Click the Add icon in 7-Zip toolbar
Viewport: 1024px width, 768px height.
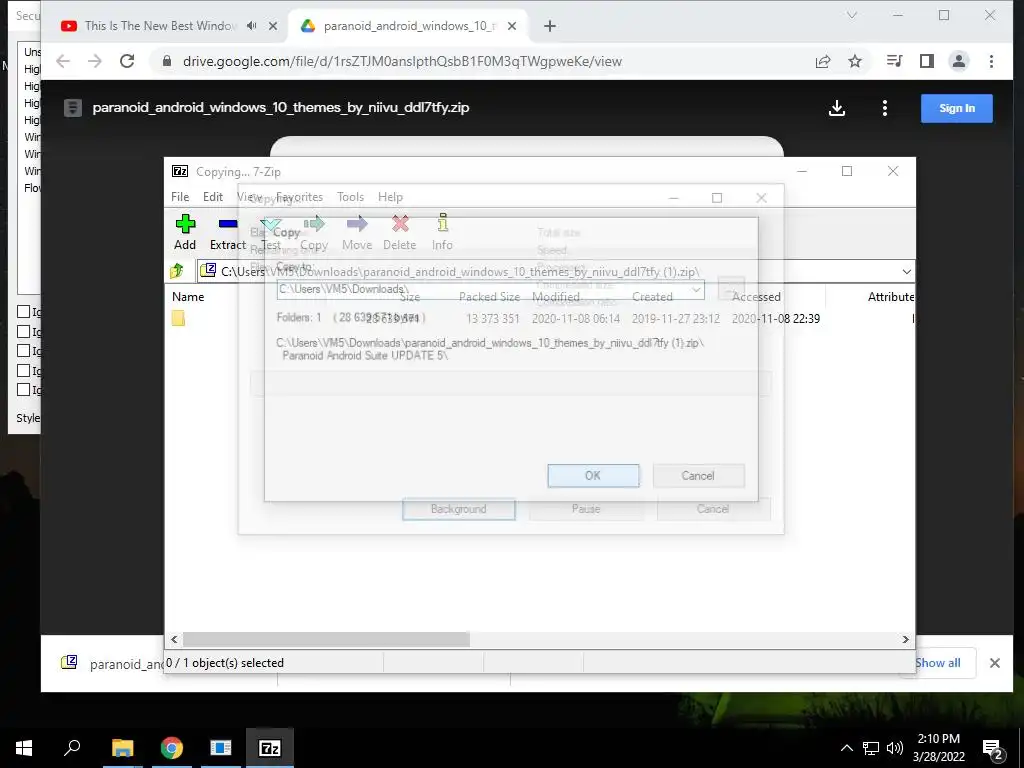click(185, 224)
